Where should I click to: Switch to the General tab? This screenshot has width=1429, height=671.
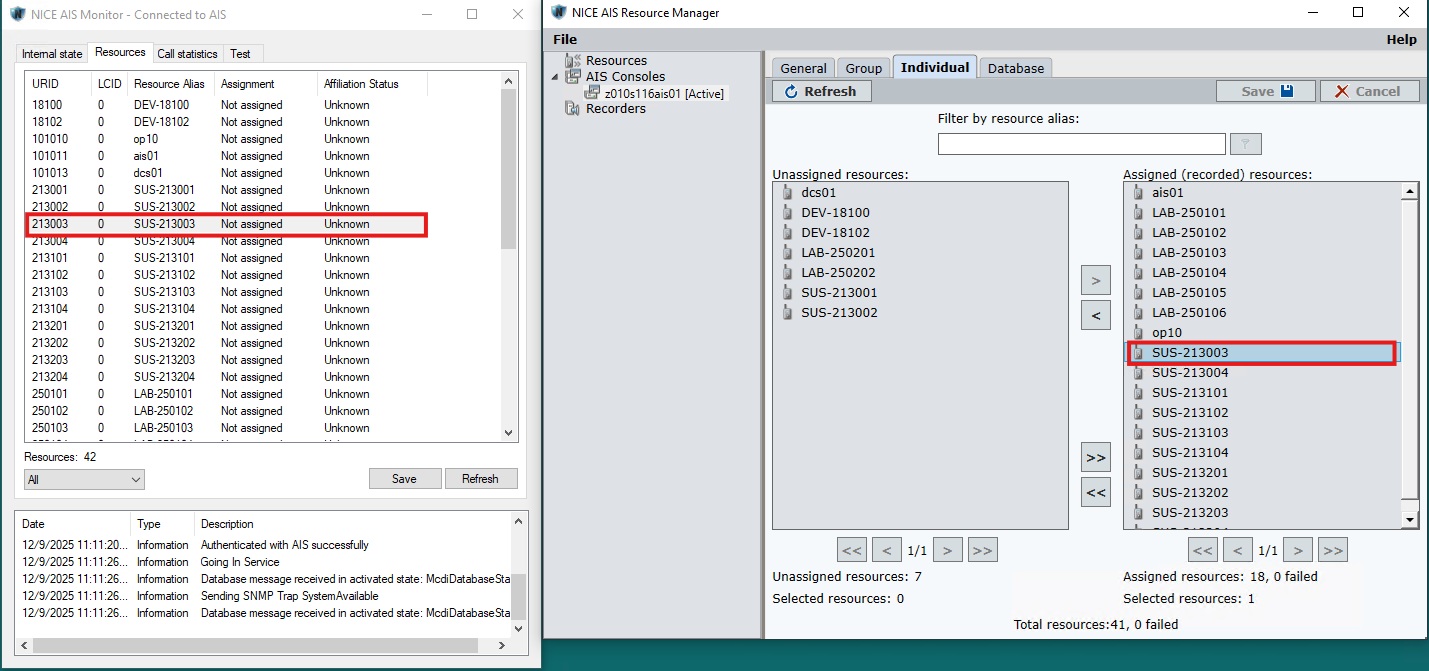803,68
